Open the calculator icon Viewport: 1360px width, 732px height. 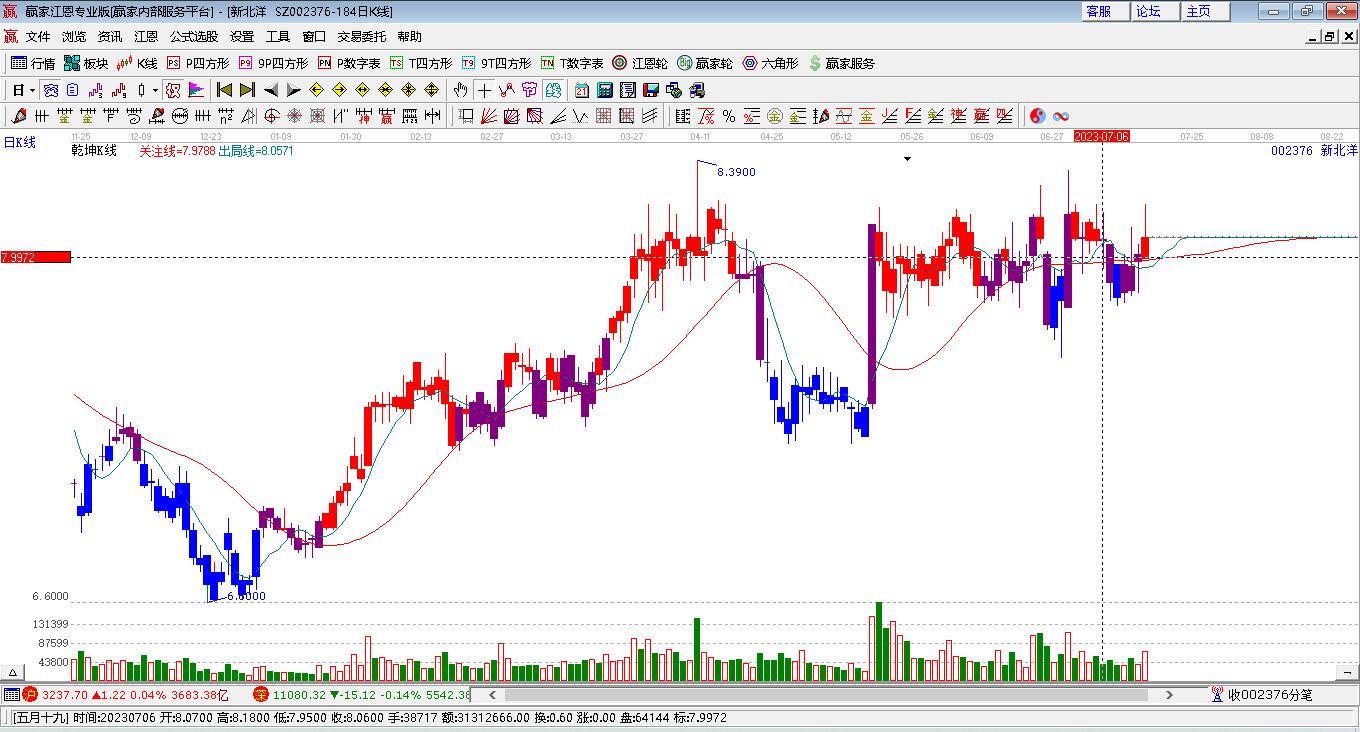(x=605, y=90)
